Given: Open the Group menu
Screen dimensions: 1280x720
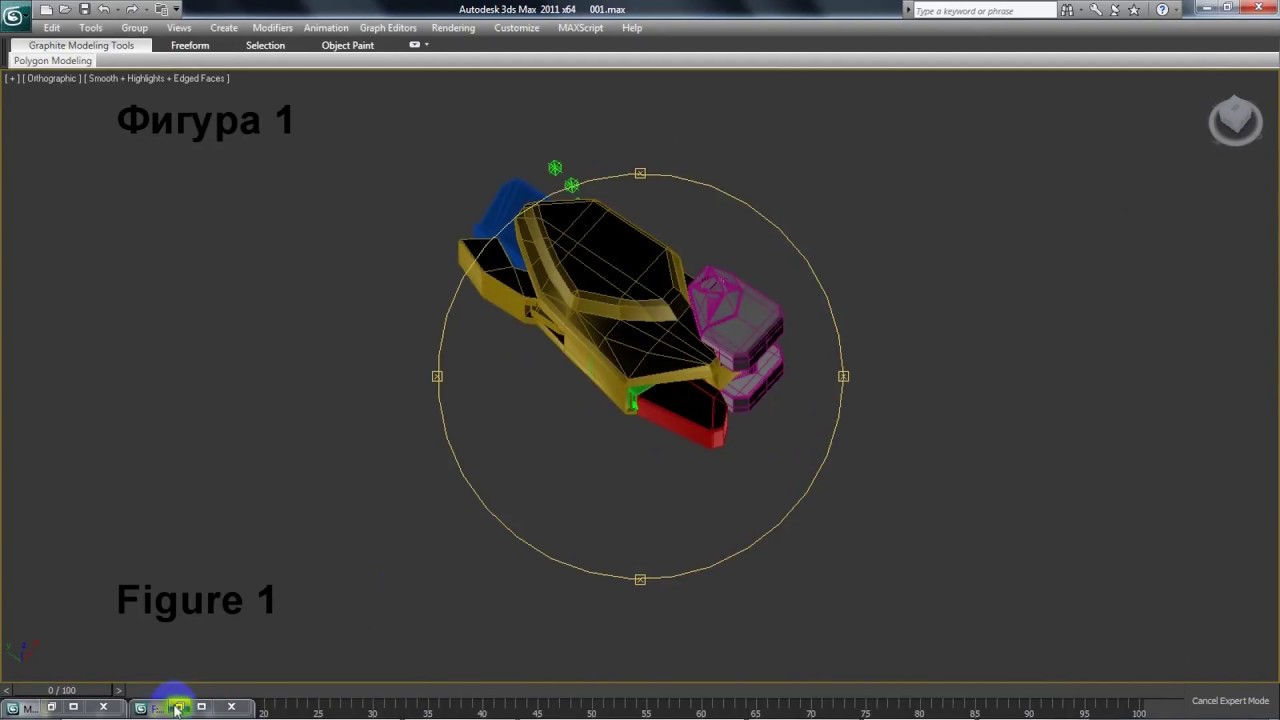Looking at the screenshot, I should [x=134, y=28].
